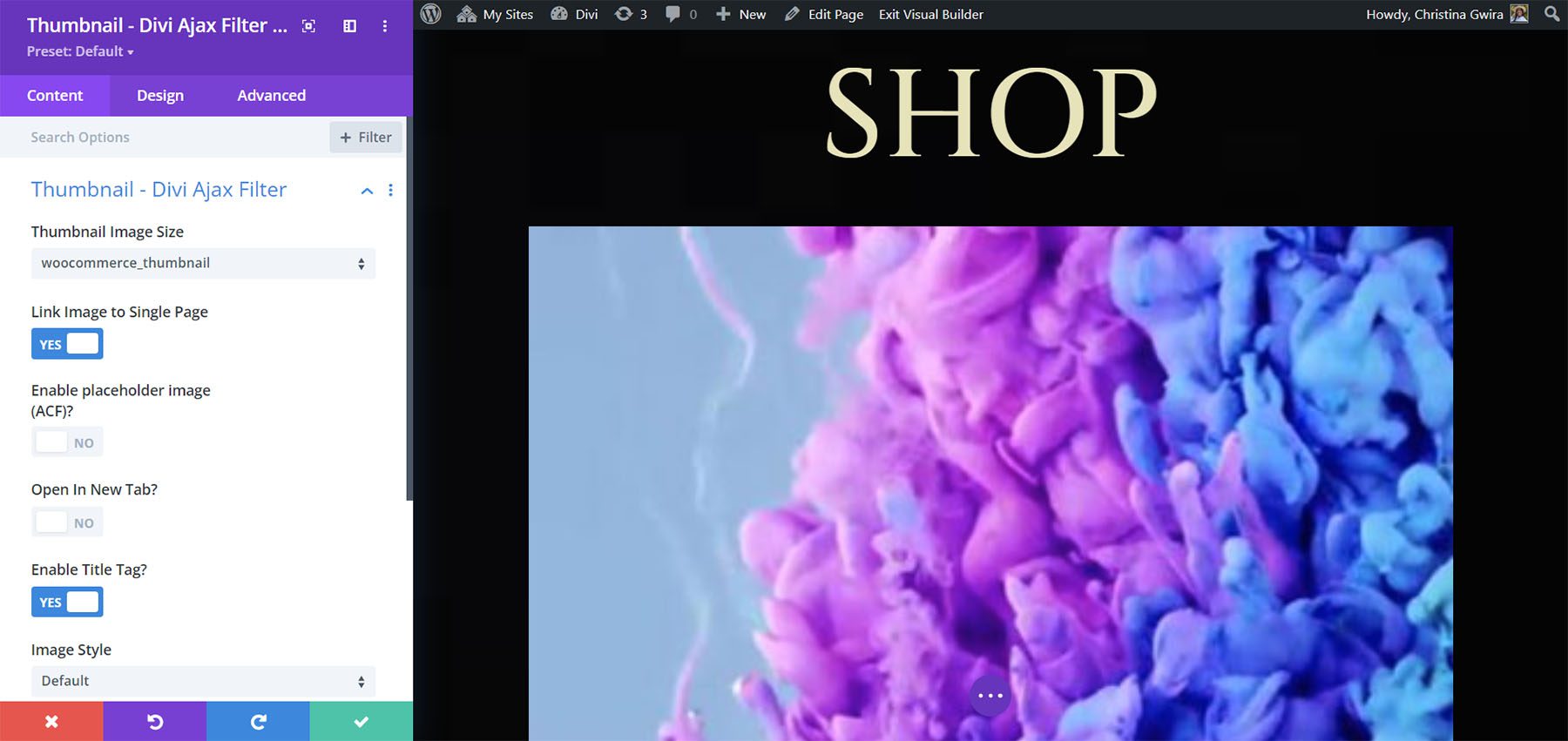Open the module header three-dot menu
This screenshot has width=1568, height=741.
pos(384,26)
